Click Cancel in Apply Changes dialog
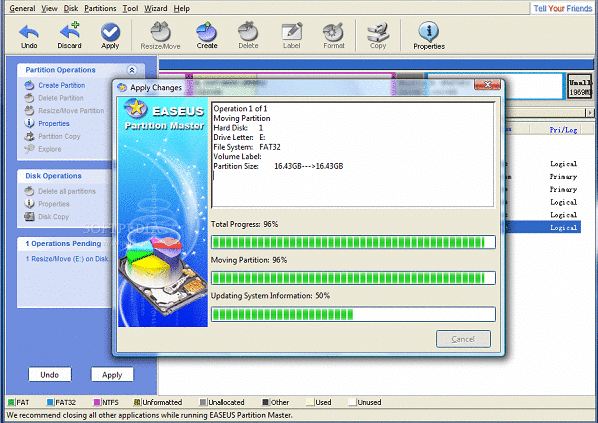Viewport: 598px width, 423px height. [463, 339]
